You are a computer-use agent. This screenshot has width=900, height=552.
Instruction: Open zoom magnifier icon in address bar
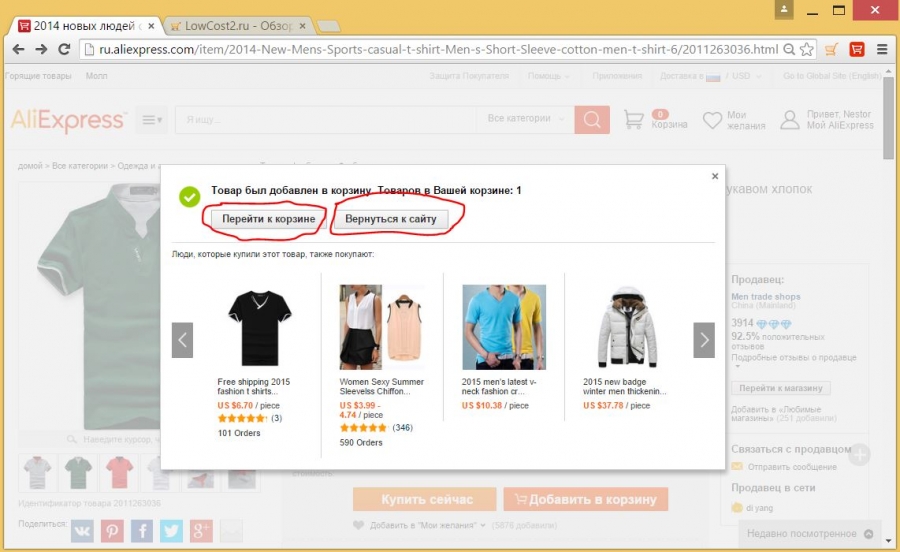coord(789,49)
